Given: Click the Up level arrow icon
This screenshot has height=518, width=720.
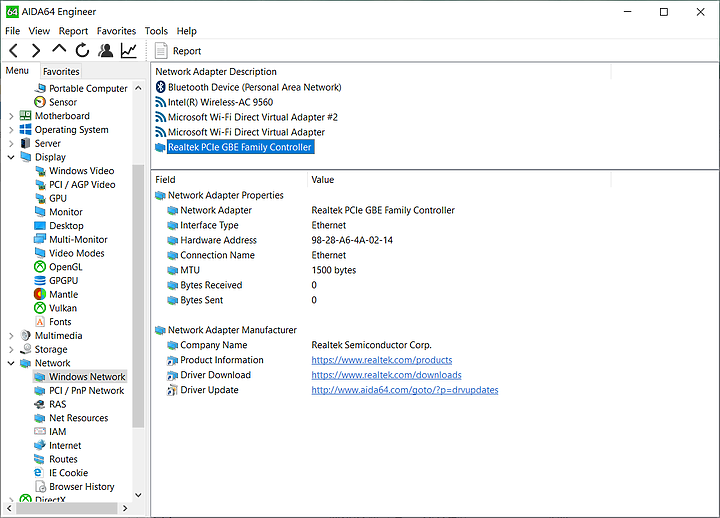Looking at the screenshot, I should 59,50.
